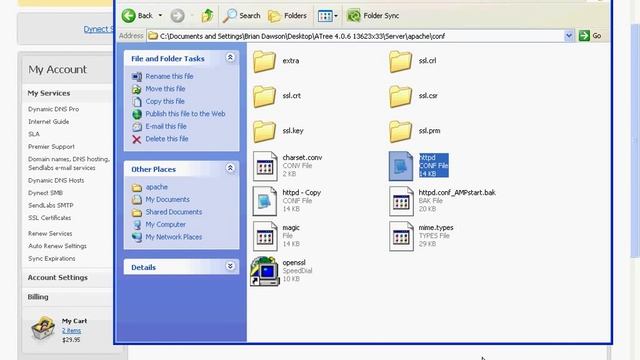Image resolution: width=640 pixels, height=360 pixels.
Task: Open the Views dropdown button
Action: [327, 16]
